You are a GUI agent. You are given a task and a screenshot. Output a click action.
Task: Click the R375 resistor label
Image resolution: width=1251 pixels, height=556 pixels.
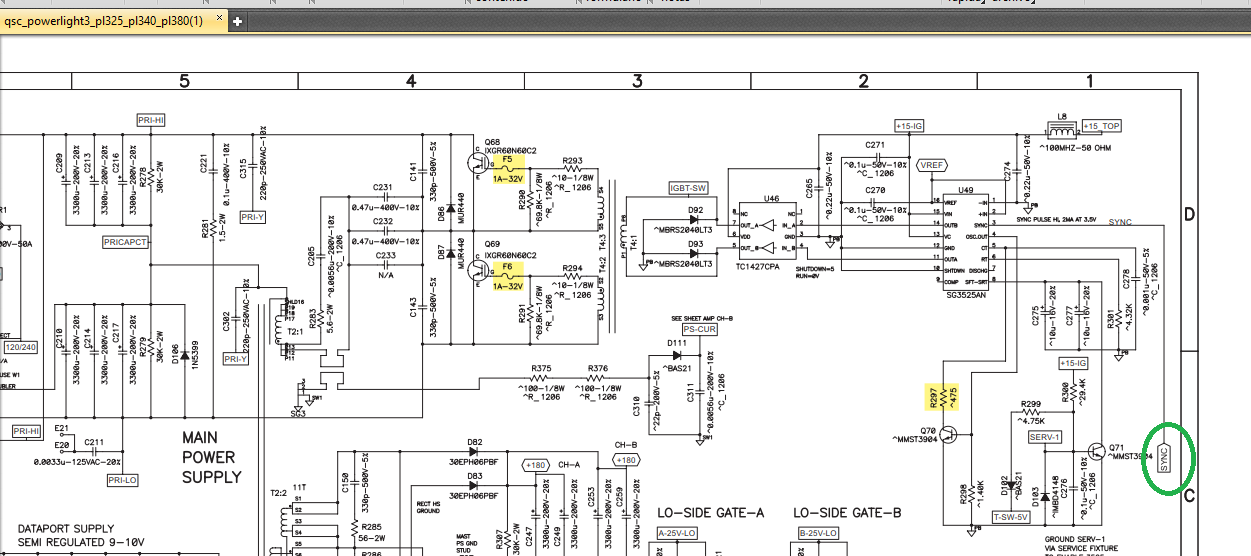[541, 369]
